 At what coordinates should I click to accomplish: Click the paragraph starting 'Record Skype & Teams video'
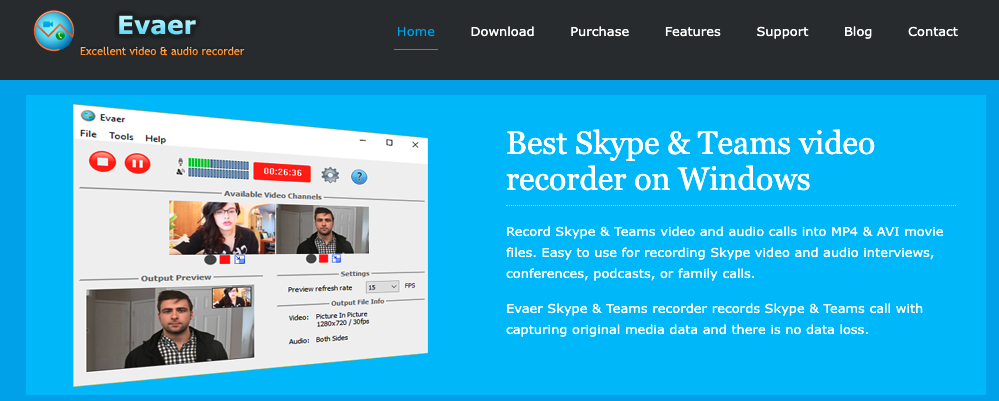tap(725, 252)
